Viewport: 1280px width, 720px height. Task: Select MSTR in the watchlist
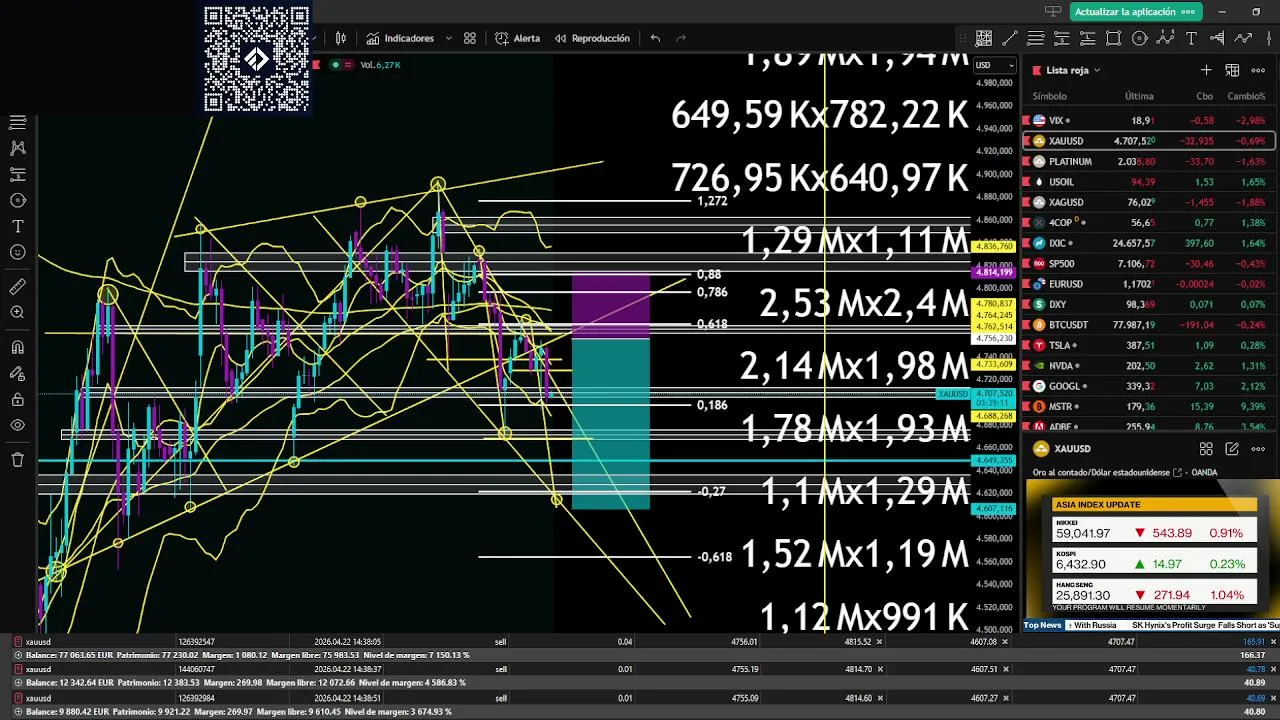(1148, 406)
